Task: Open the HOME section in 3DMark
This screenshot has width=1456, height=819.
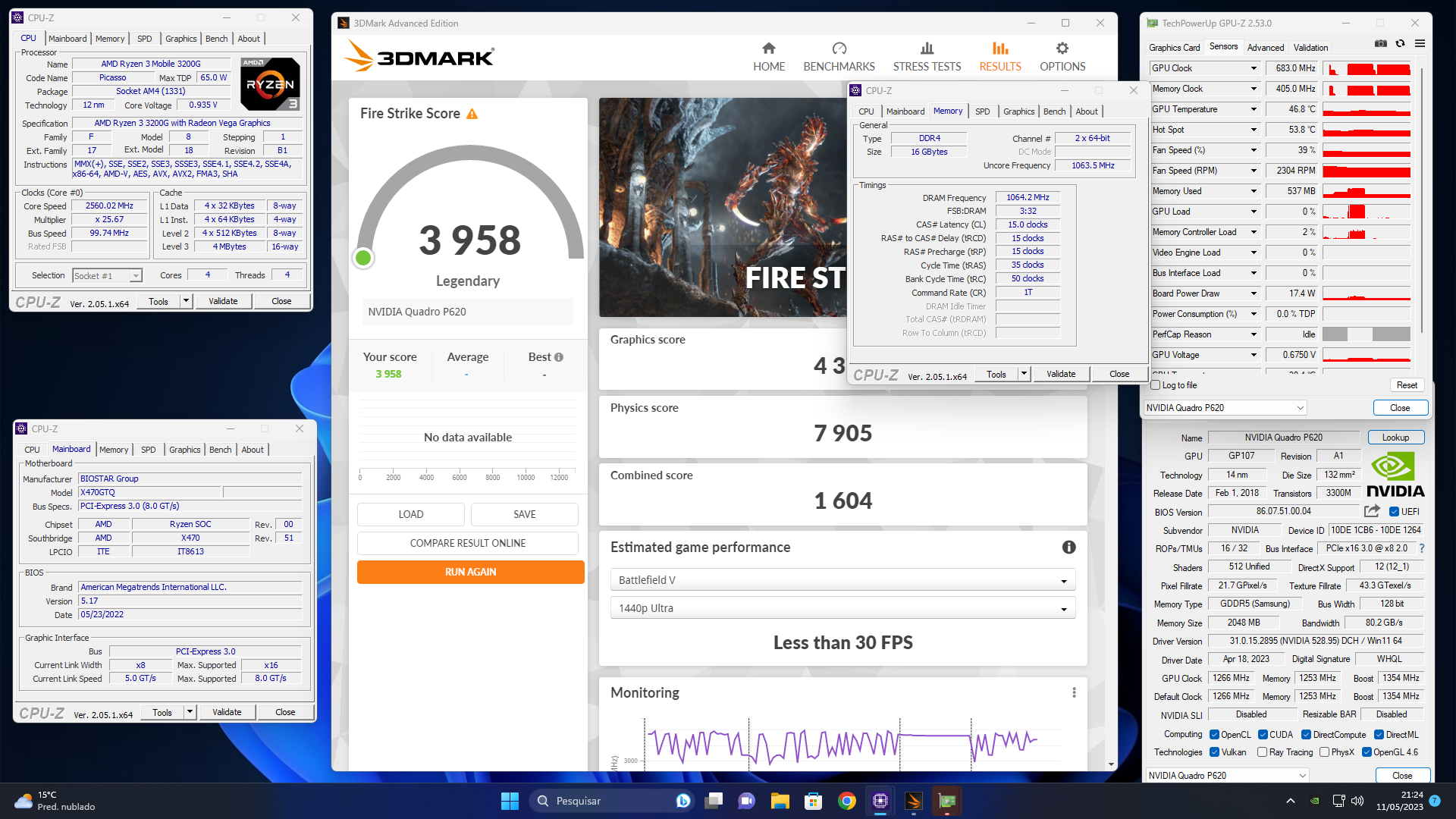Action: pyautogui.click(x=768, y=58)
